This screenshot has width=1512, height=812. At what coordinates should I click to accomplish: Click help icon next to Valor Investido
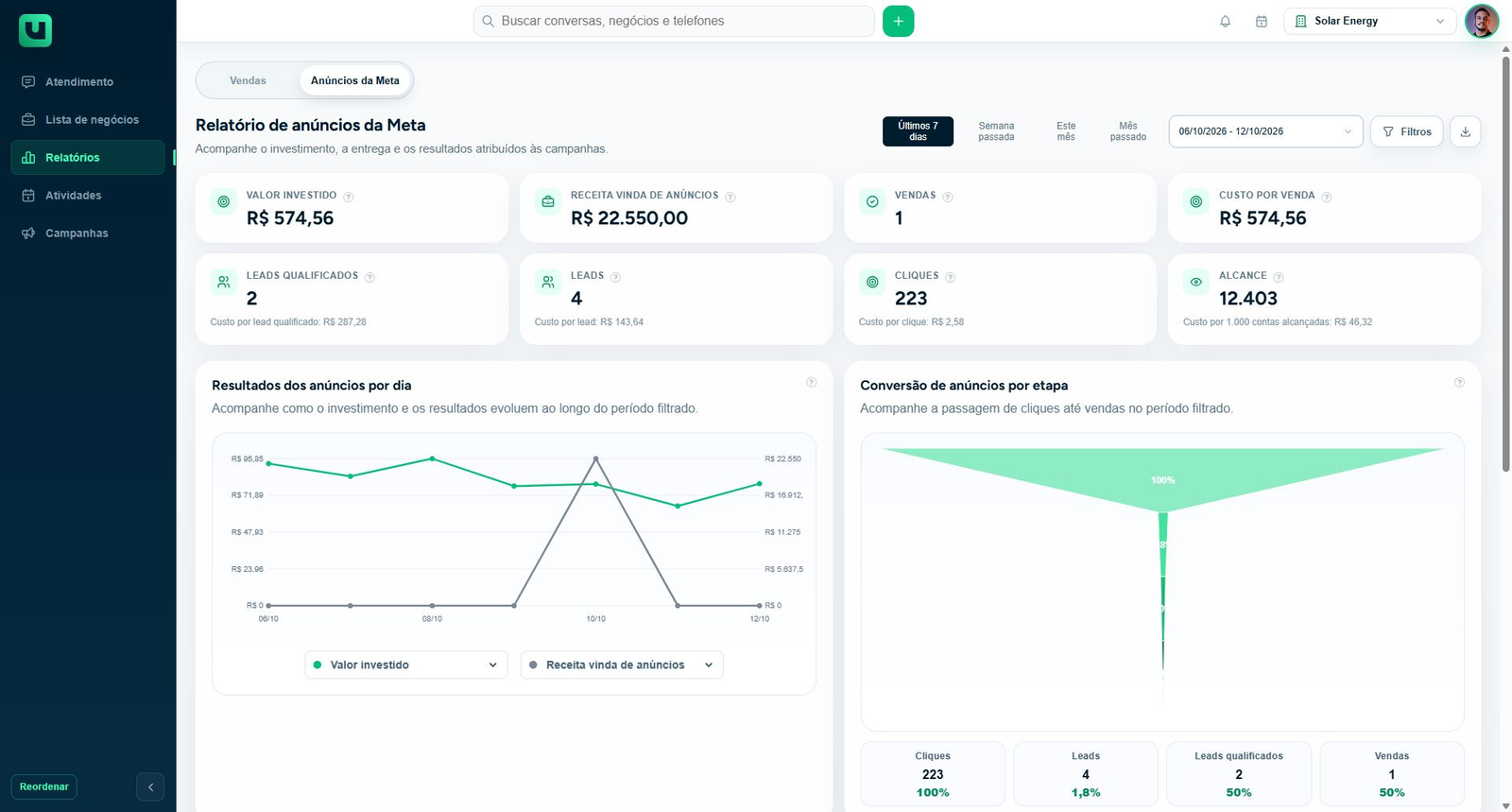point(348,197)
